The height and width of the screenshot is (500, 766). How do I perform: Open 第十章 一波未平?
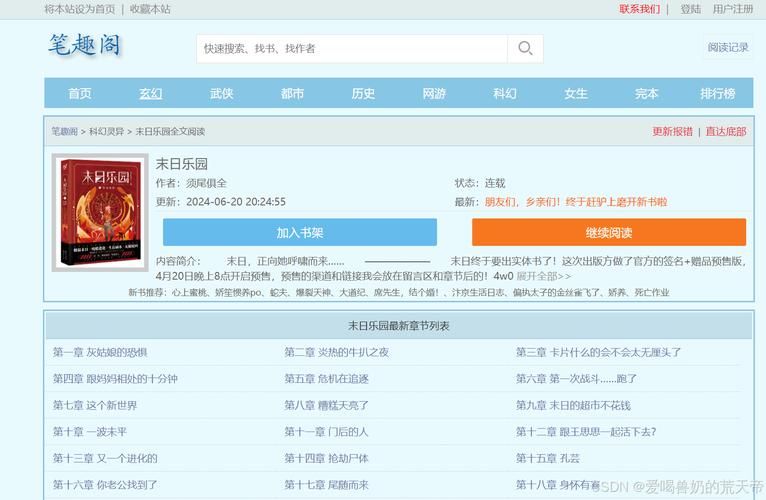coord(90,432)
